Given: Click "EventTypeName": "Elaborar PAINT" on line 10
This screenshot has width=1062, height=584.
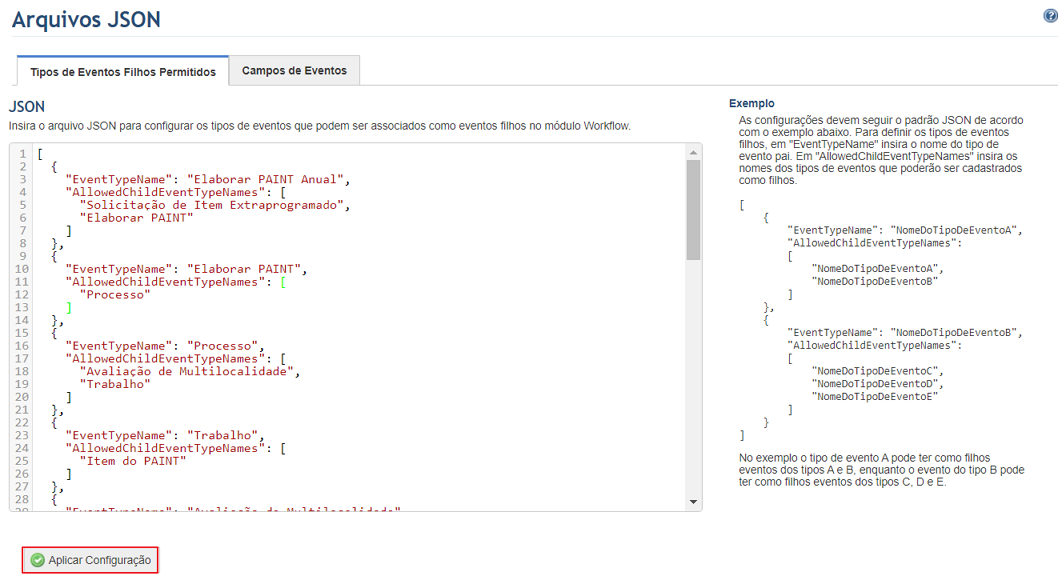Looking at the screenshot, I should [x=183, y=269].
